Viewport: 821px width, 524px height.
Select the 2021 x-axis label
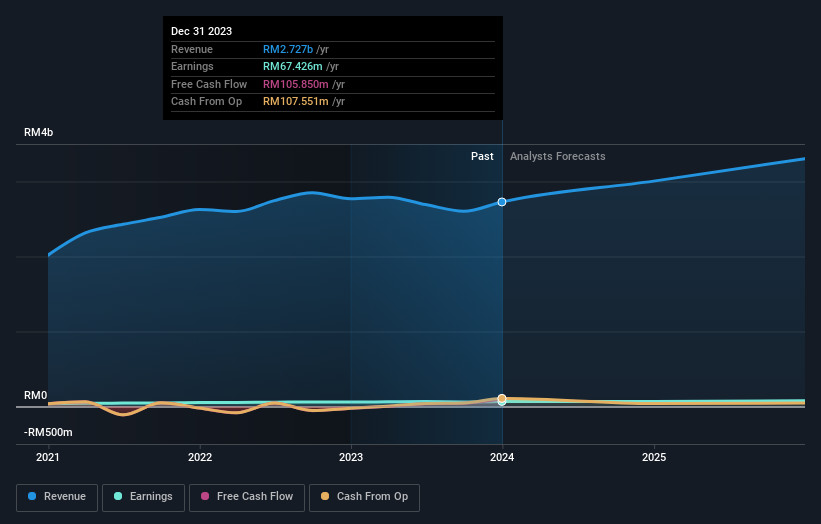coord(48,458)
